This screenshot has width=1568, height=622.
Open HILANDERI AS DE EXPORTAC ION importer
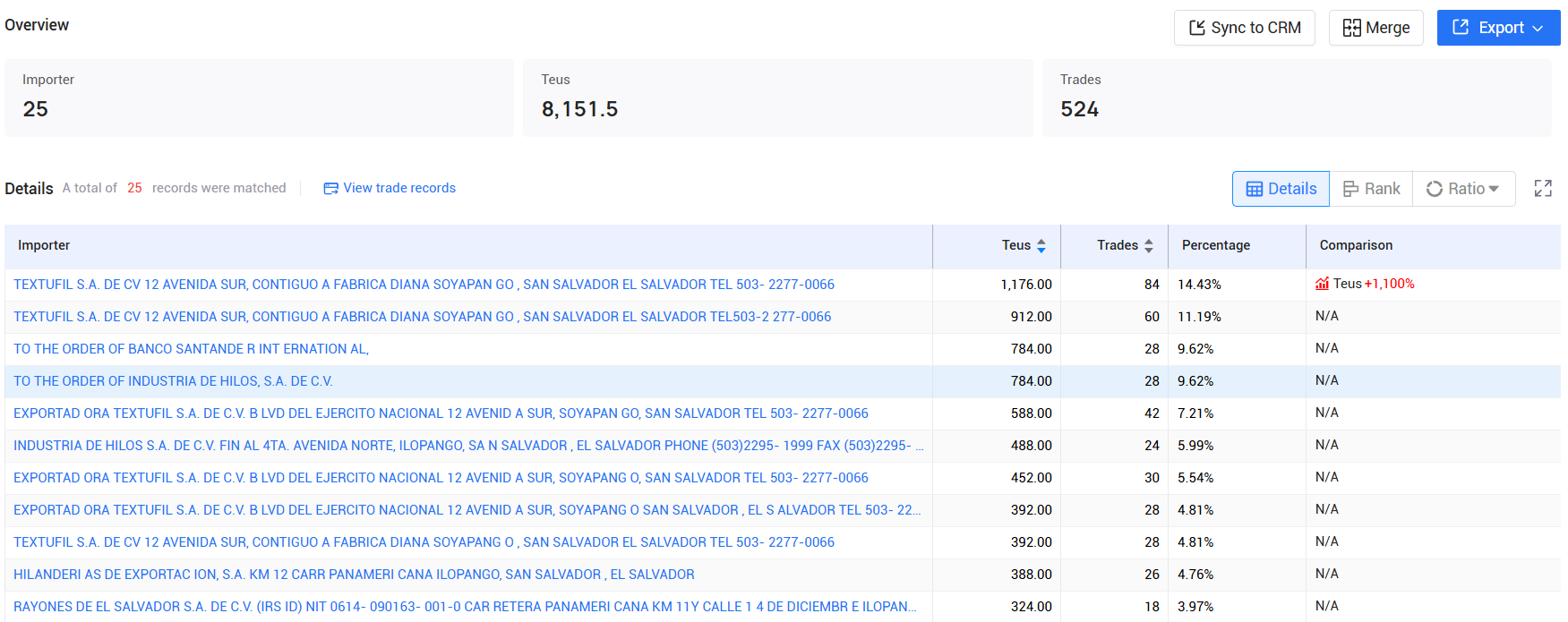(x=354, y=575)
